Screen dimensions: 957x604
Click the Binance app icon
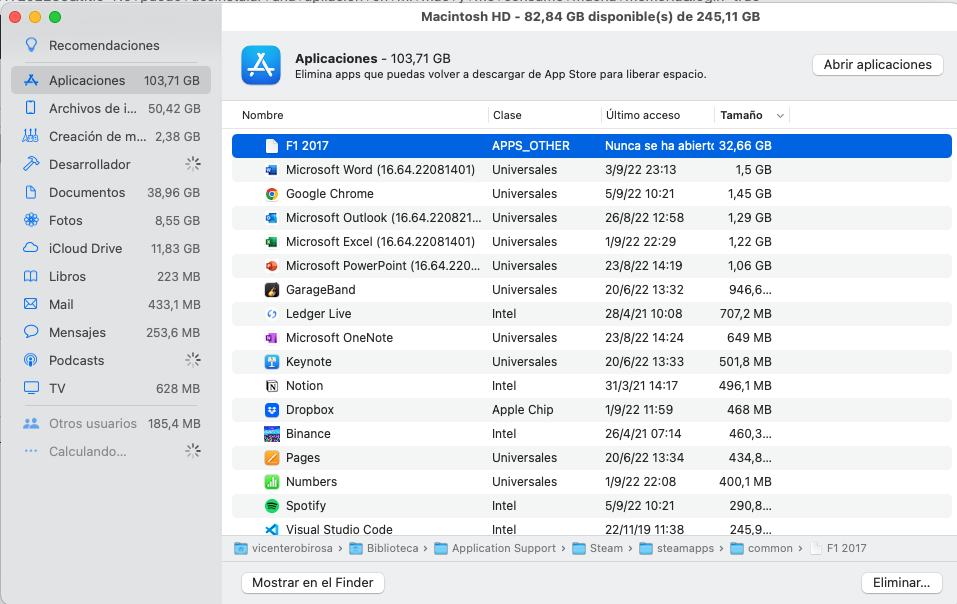[271, 434]
